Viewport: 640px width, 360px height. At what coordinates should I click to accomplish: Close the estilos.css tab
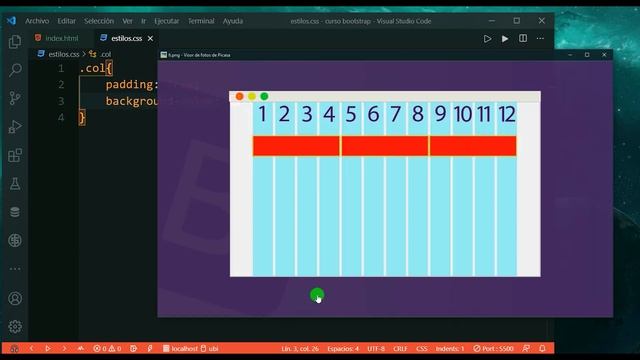151,38
